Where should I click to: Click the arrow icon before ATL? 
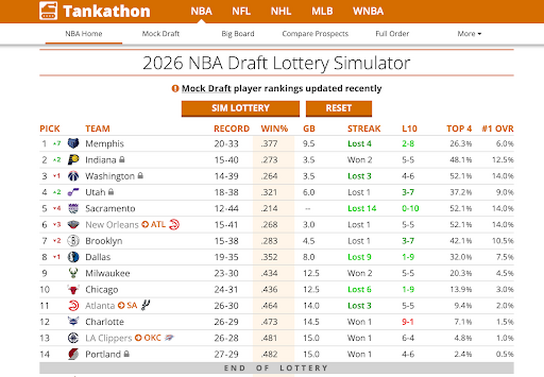pyautogui.click(x=145, y=224)
